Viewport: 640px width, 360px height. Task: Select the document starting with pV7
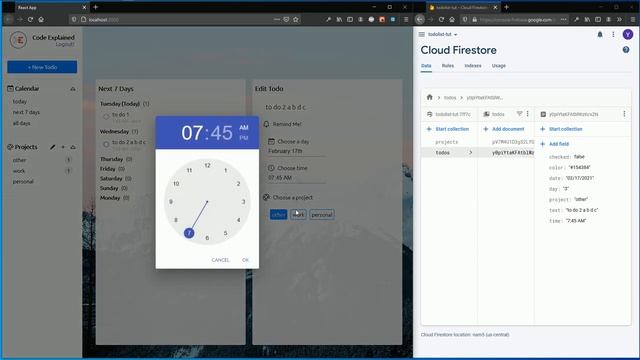pos(513,142)
